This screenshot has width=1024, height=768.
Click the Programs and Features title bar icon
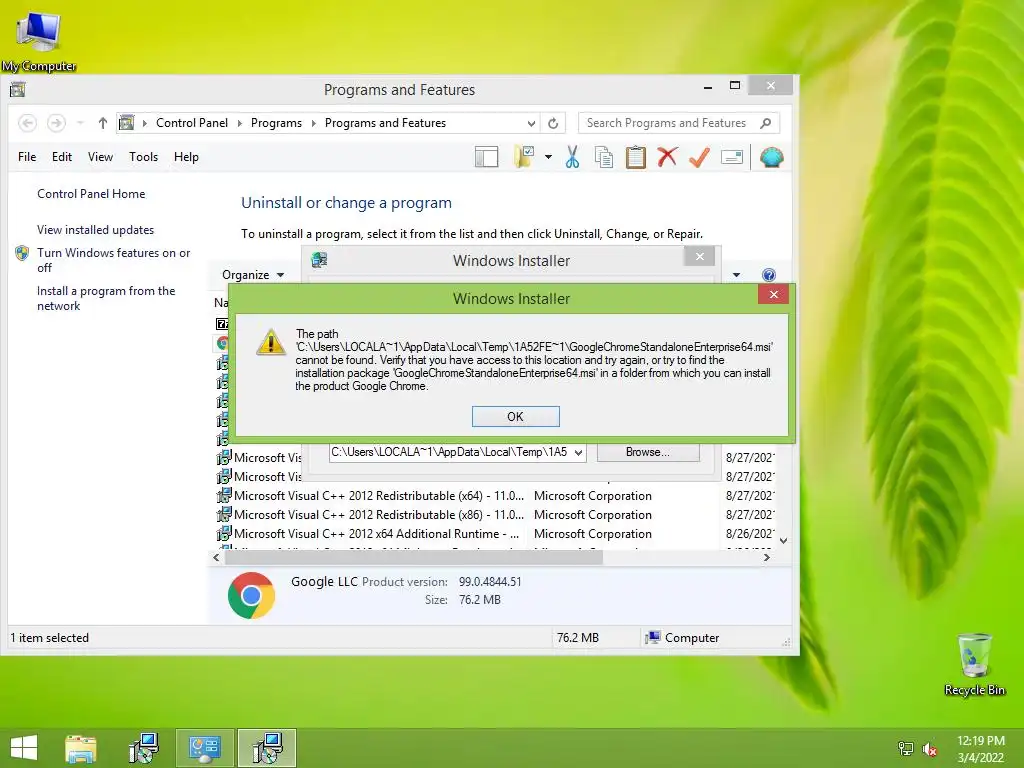18,89
